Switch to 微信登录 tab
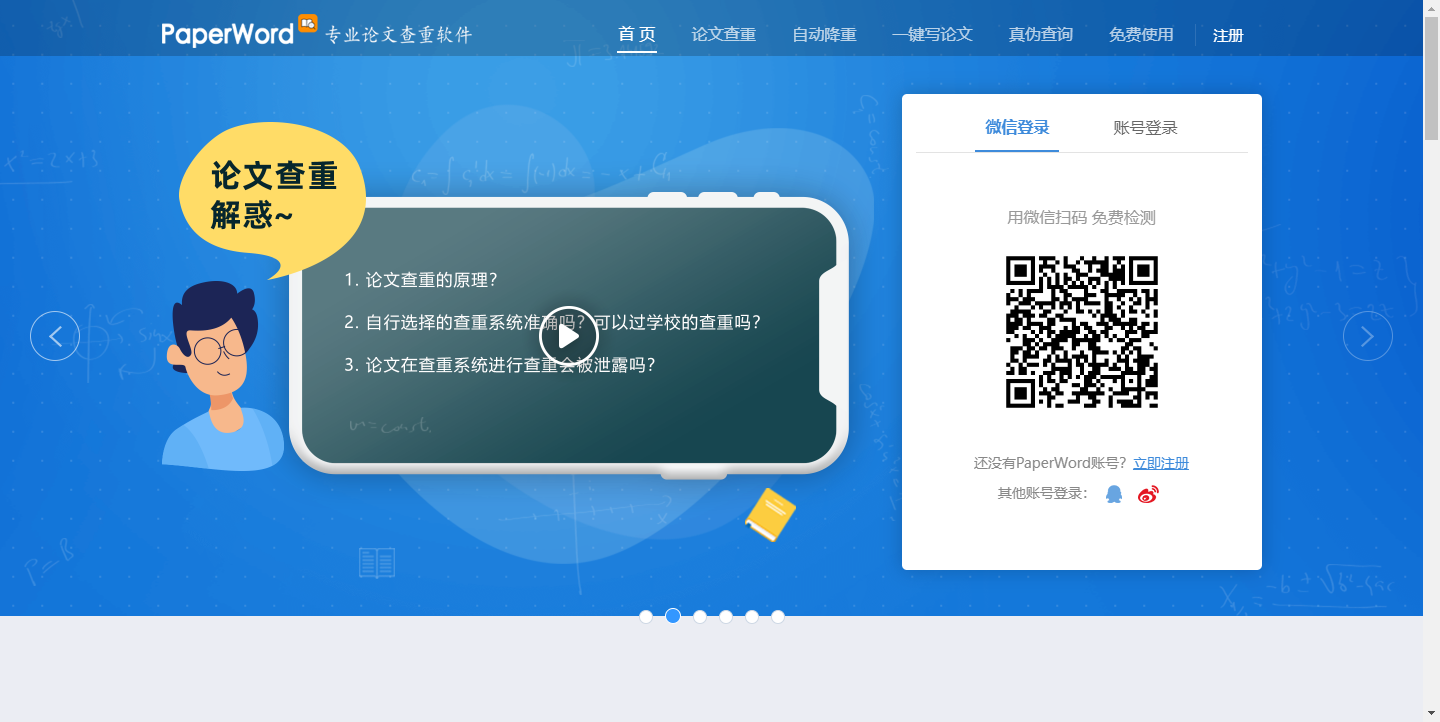Screen dimensions: 1440x722 pos(1017,127)
